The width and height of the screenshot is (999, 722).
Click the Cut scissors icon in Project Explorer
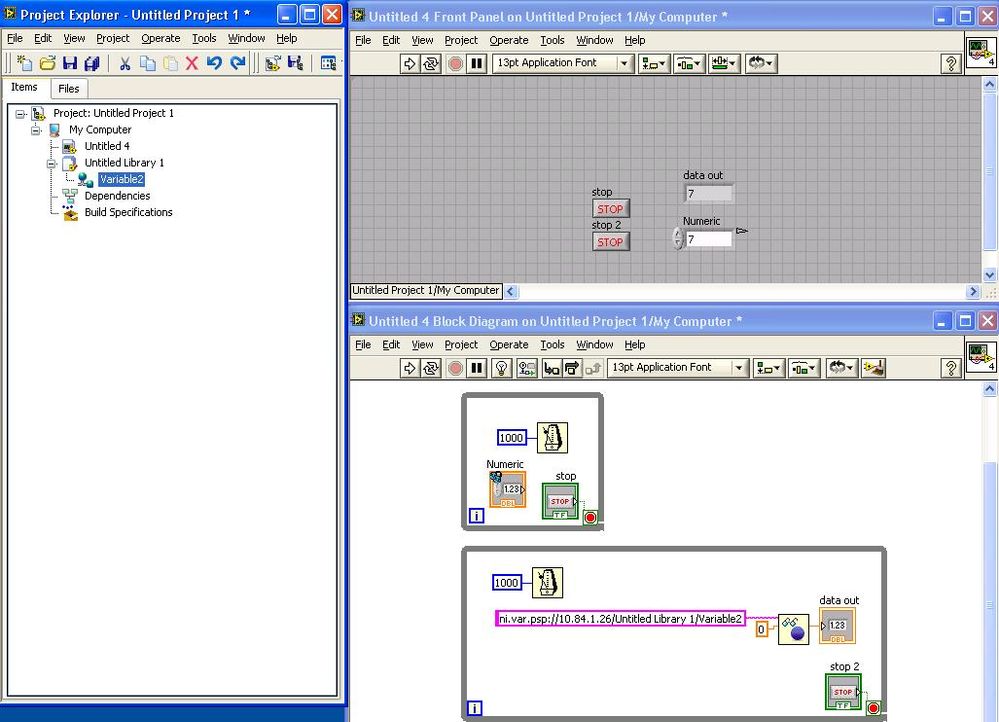tap(125, 63)
